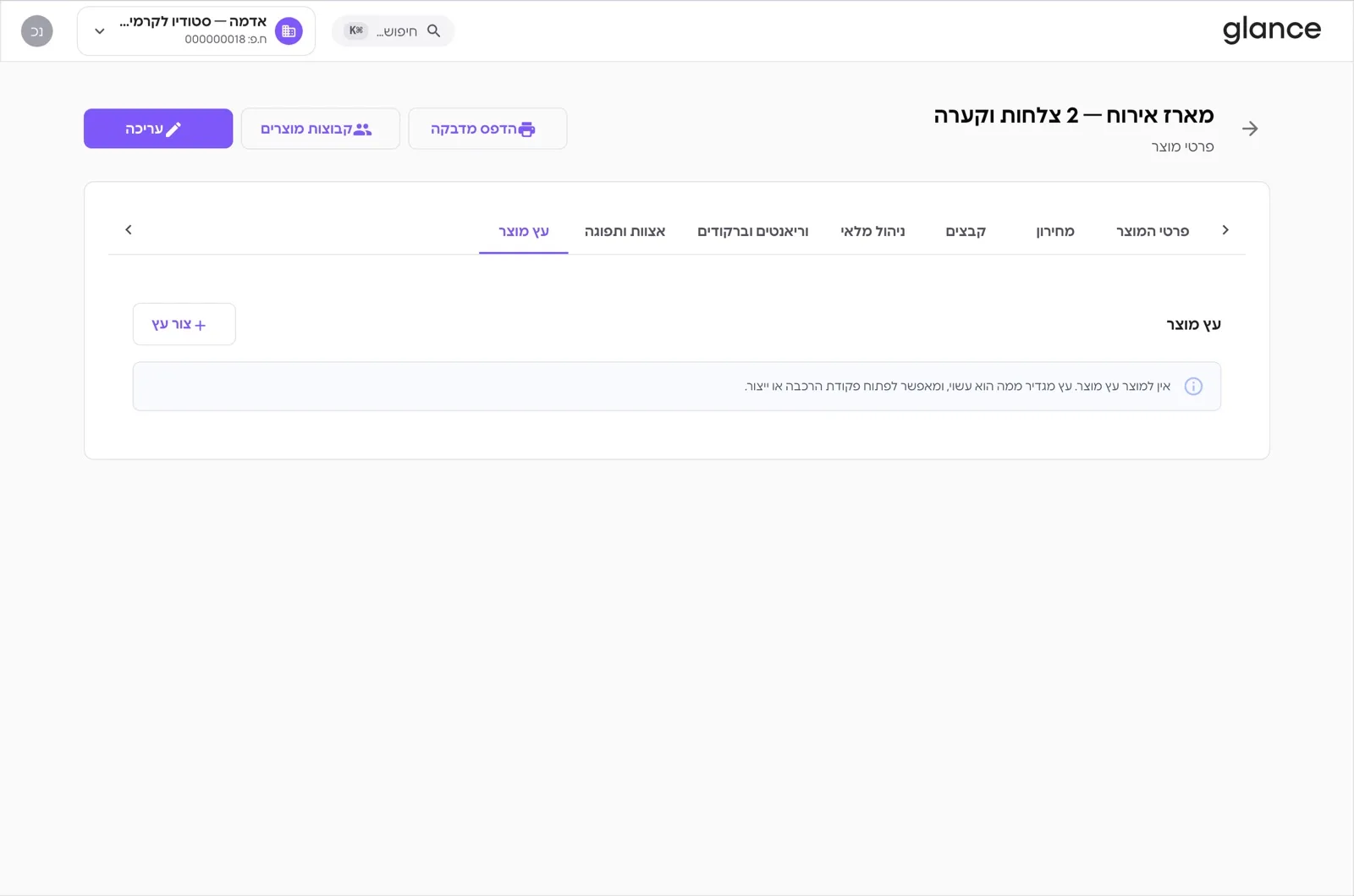This screenshot has width=1354, height=896.
Task: Go to the ניהול מלאי tab
Action: pyautogui.click(x=872, y=231)
